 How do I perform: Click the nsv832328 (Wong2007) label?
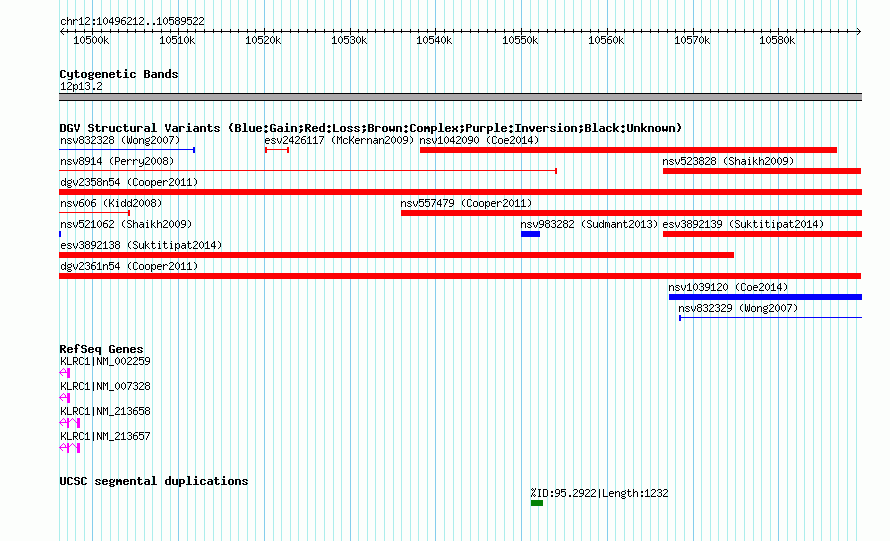120,140
